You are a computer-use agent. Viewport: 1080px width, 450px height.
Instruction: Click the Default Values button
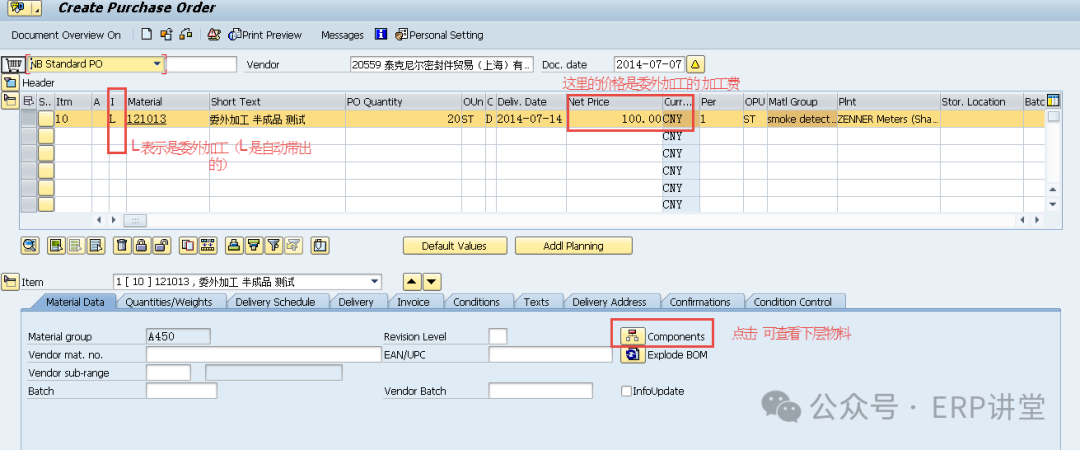point(454,245)
